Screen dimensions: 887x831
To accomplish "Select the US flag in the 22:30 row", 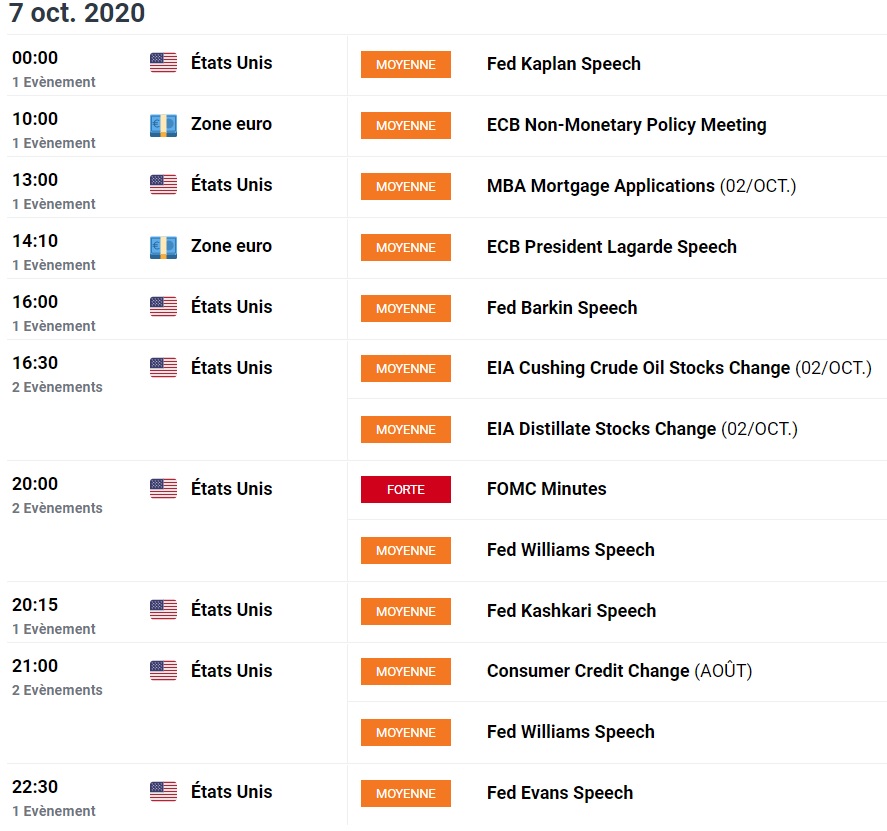I will click(163, 792).
